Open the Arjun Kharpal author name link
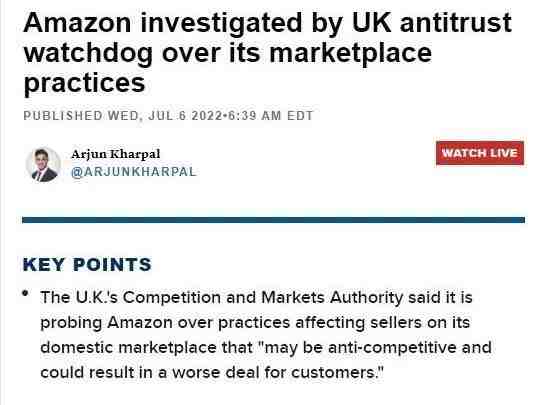Image resolution: width=544 pixels, height=405 pixels. tap(116, 154)
